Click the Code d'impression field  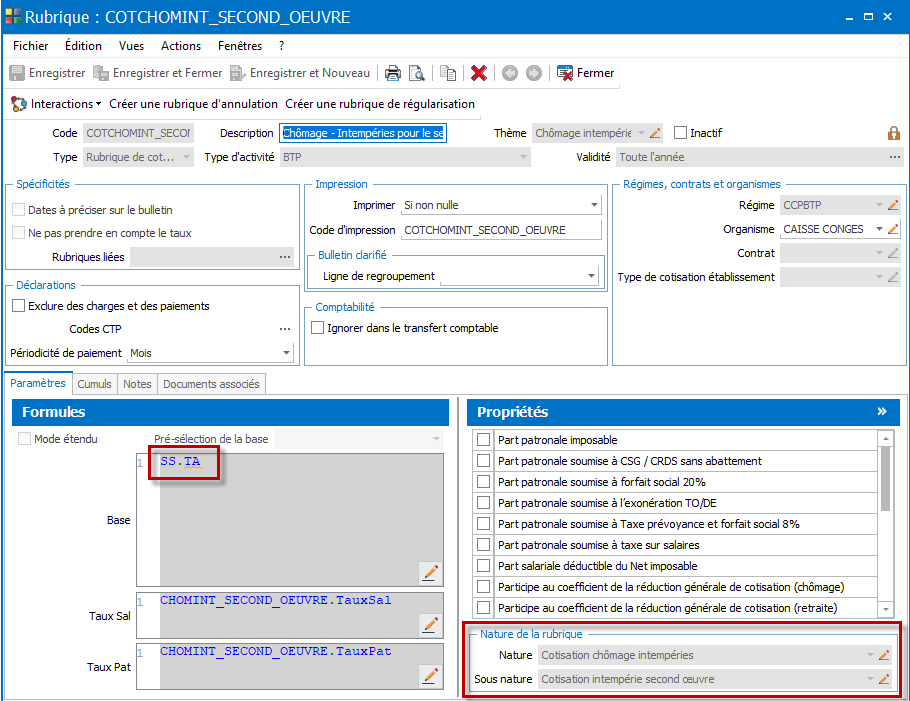pyautogui.click(x=501, y=230)
